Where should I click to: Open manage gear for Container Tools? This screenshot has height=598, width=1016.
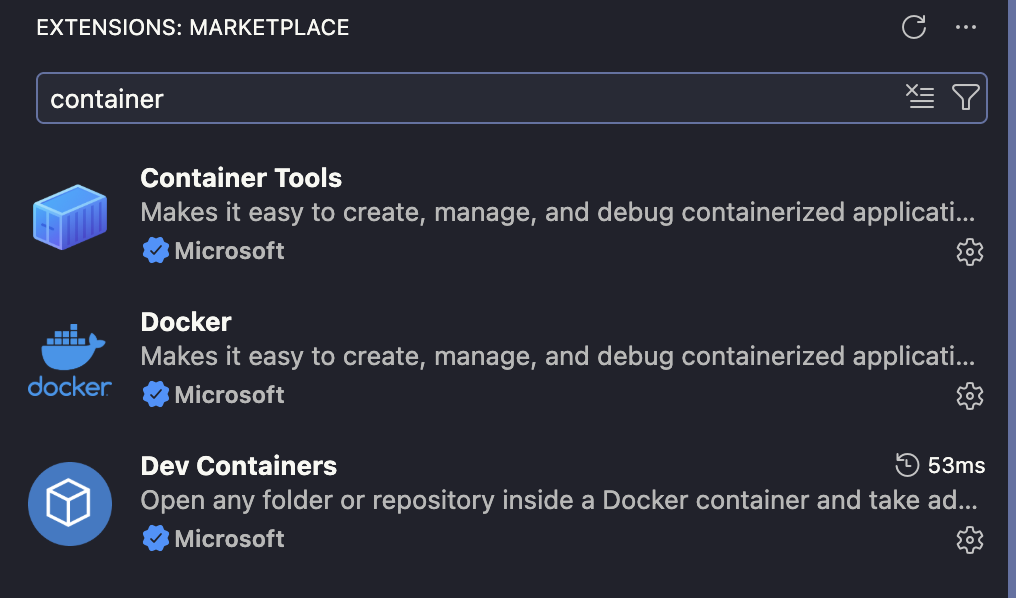(x=969, y=252)
